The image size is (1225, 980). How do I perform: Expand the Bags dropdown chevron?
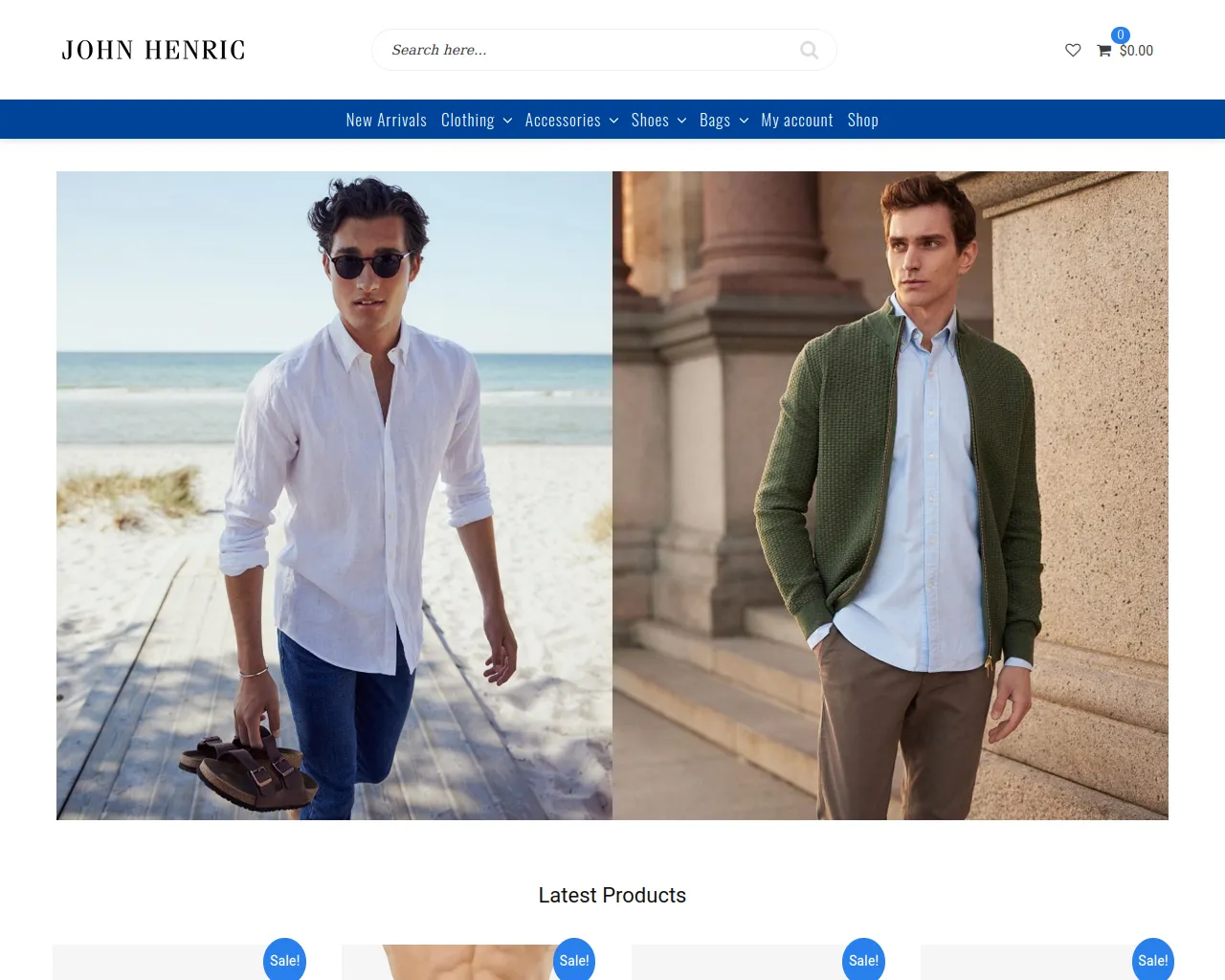[744, 121]
